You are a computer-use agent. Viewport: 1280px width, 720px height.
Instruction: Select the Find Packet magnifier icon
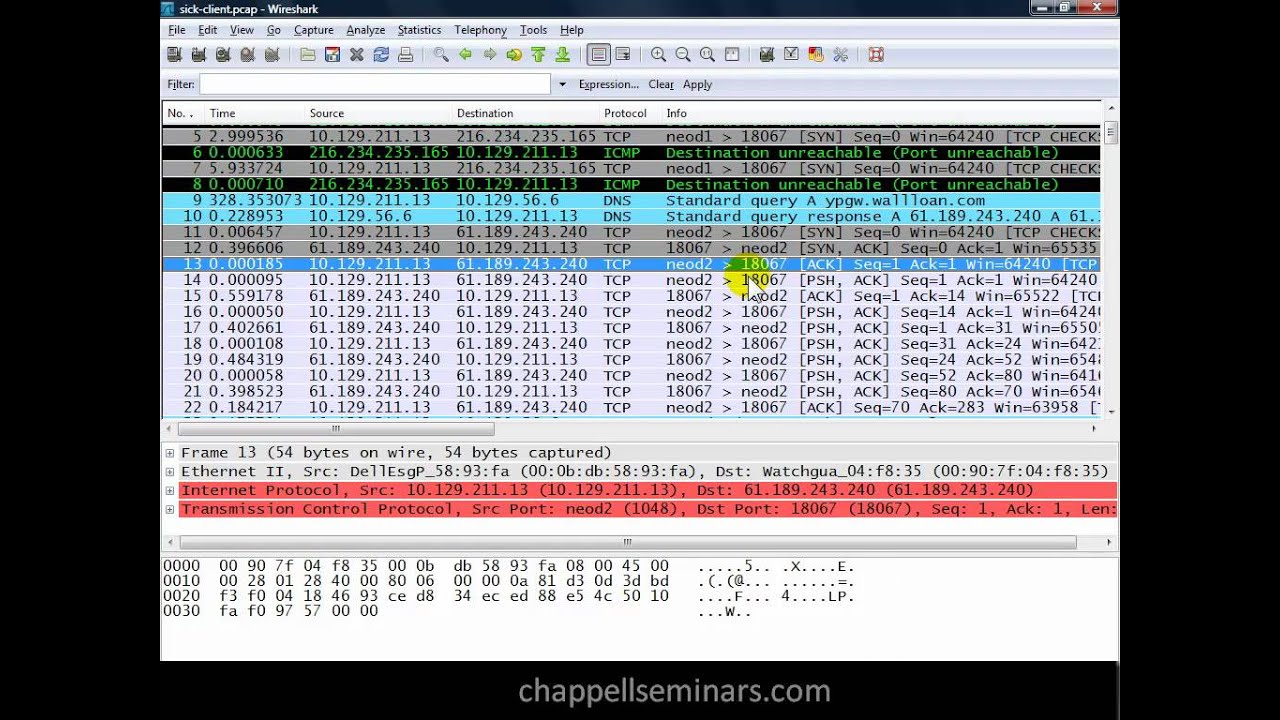(440, 54)
